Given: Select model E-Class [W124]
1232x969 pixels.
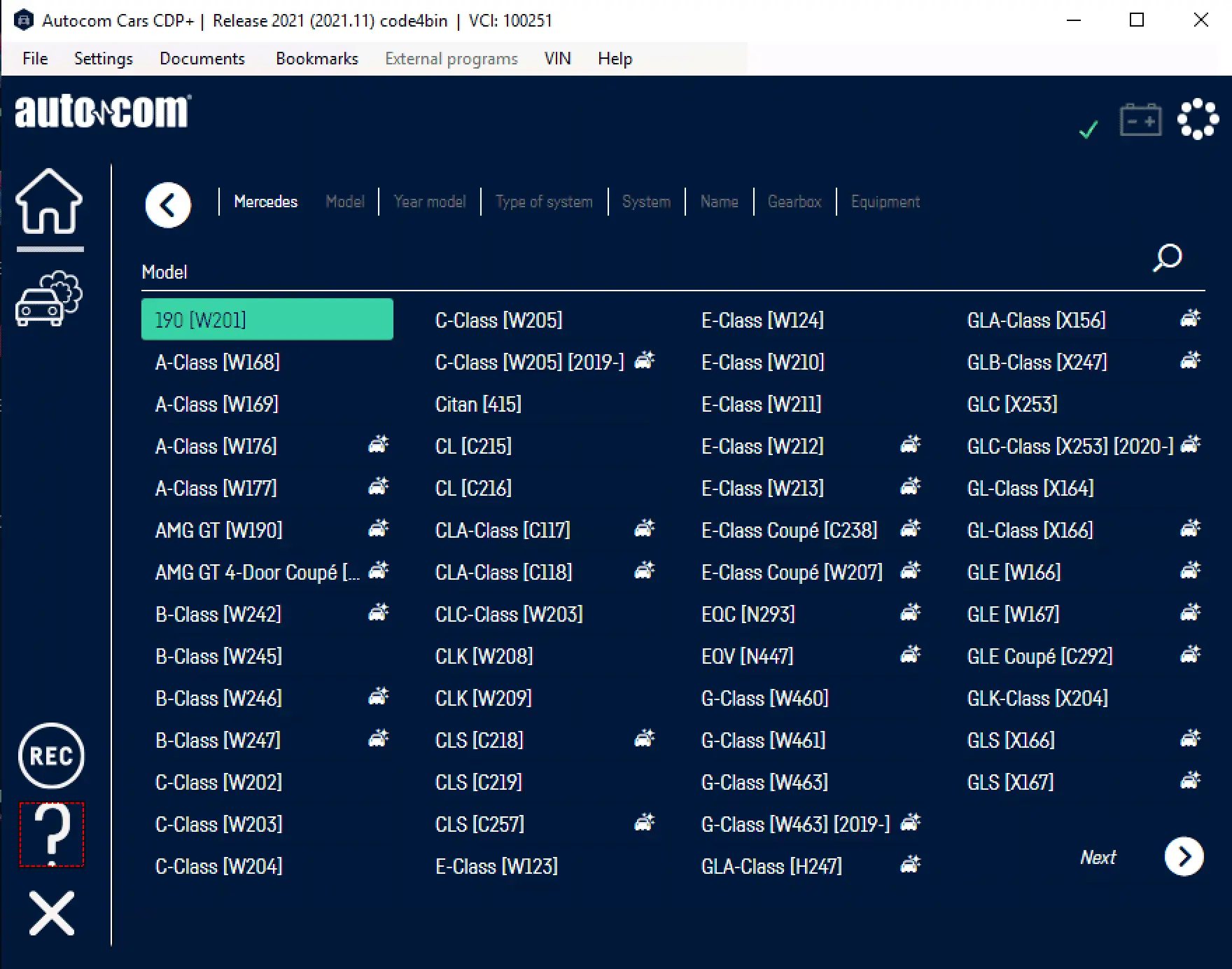Looking at the screenshot, I should [763, 320].
